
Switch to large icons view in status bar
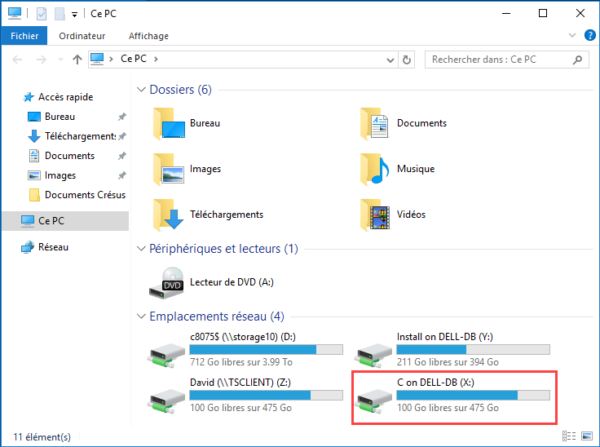tap(587, 436)
